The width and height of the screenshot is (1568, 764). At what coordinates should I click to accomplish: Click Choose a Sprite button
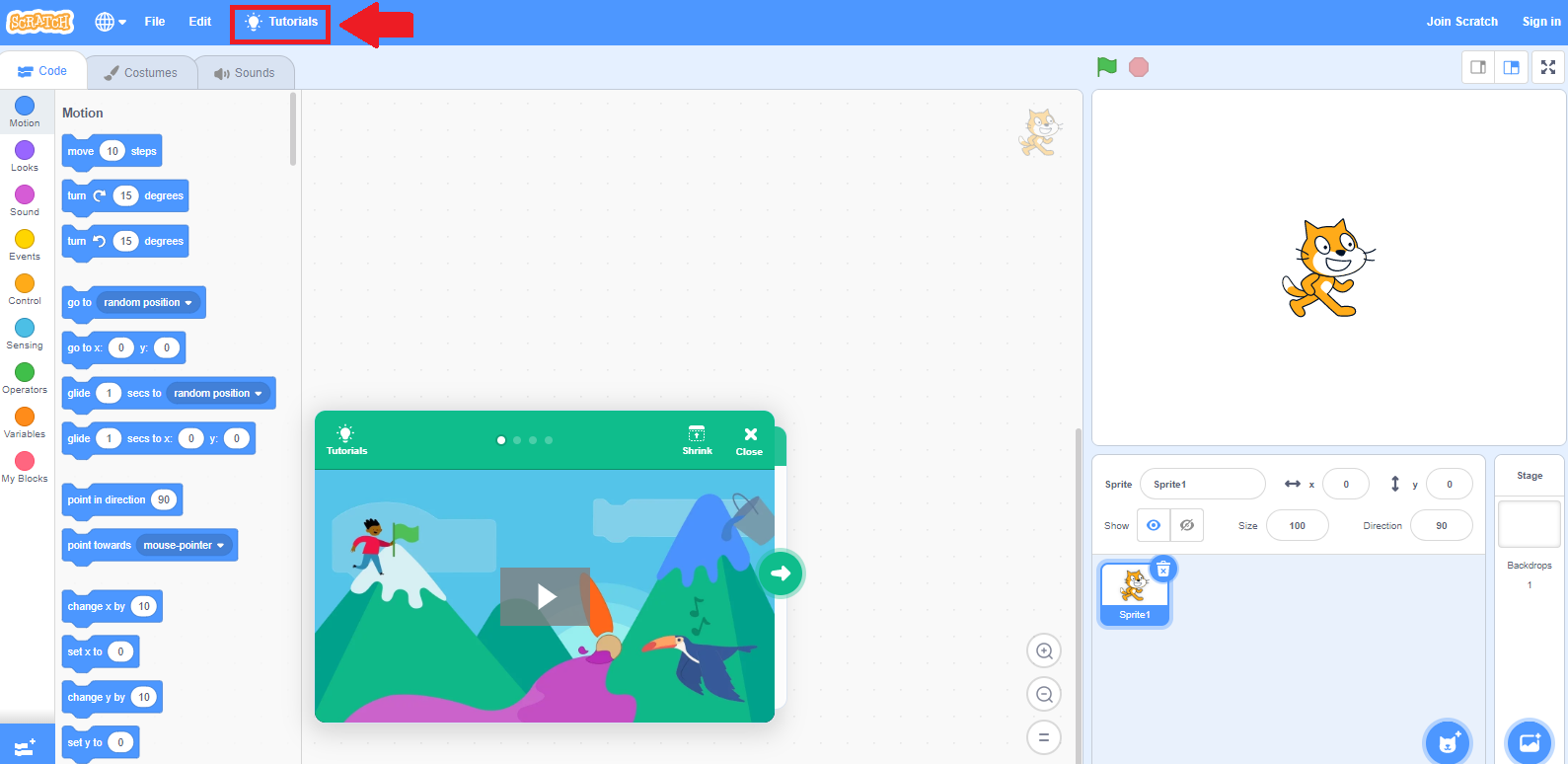pyautogui.click(x=1448, y=741)
